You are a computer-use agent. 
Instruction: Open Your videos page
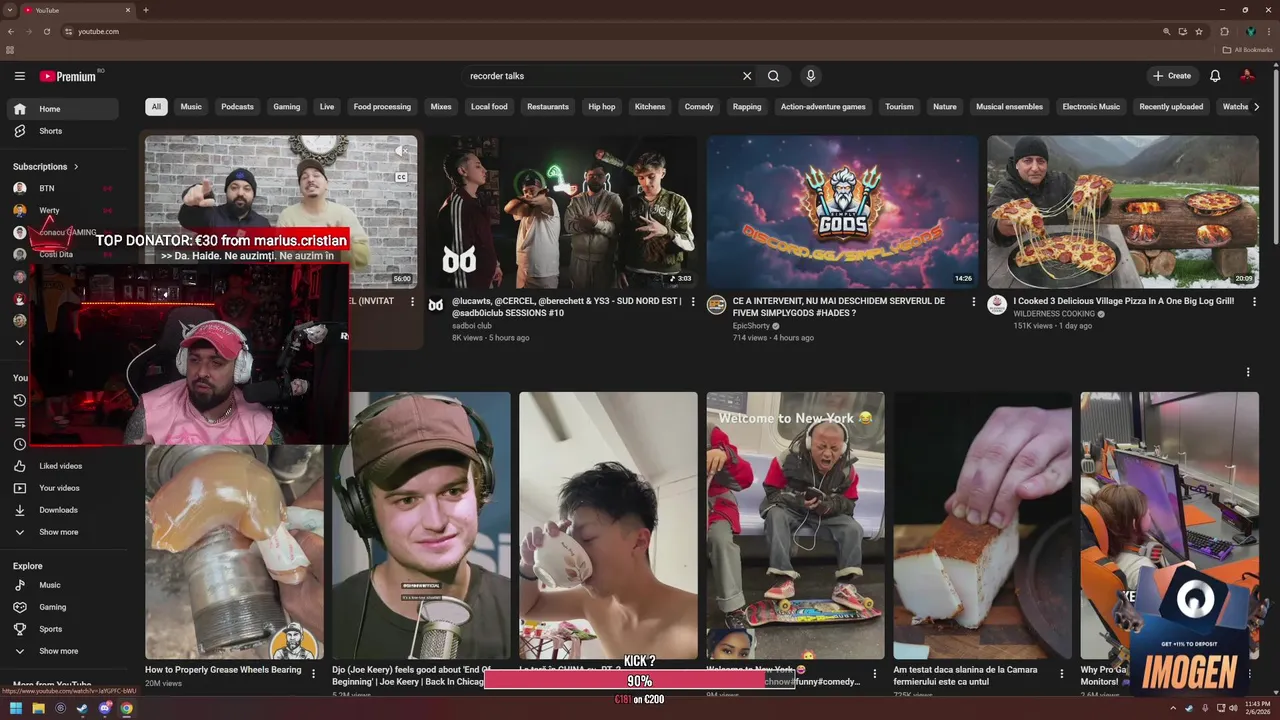point(62,488)
